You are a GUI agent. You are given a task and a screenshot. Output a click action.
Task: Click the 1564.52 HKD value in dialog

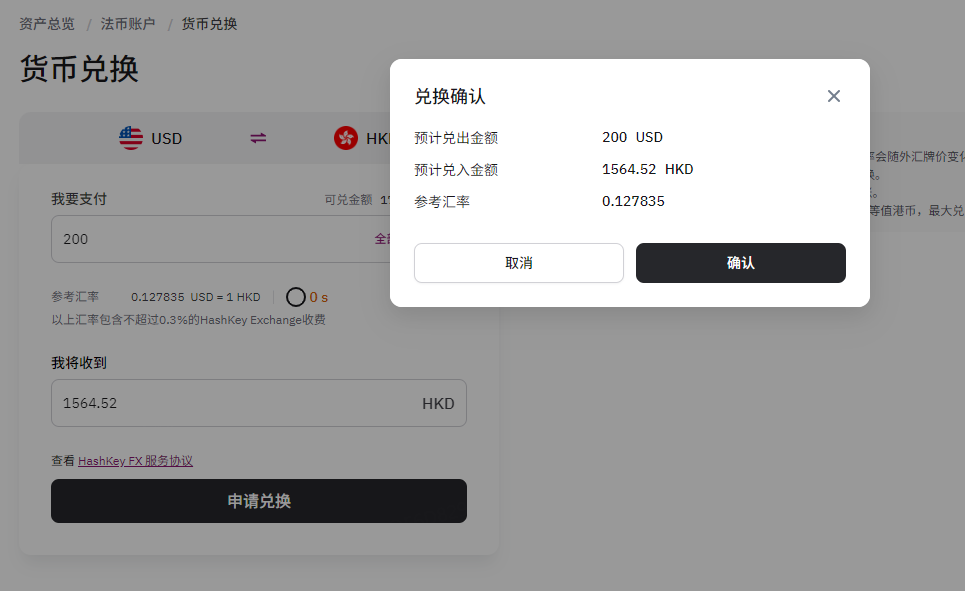[x=647, y=169]
